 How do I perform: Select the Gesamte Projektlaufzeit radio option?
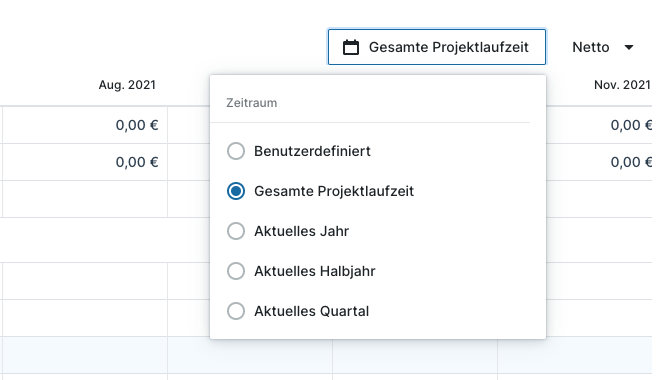pyautogui.click(x=236, y=191)
